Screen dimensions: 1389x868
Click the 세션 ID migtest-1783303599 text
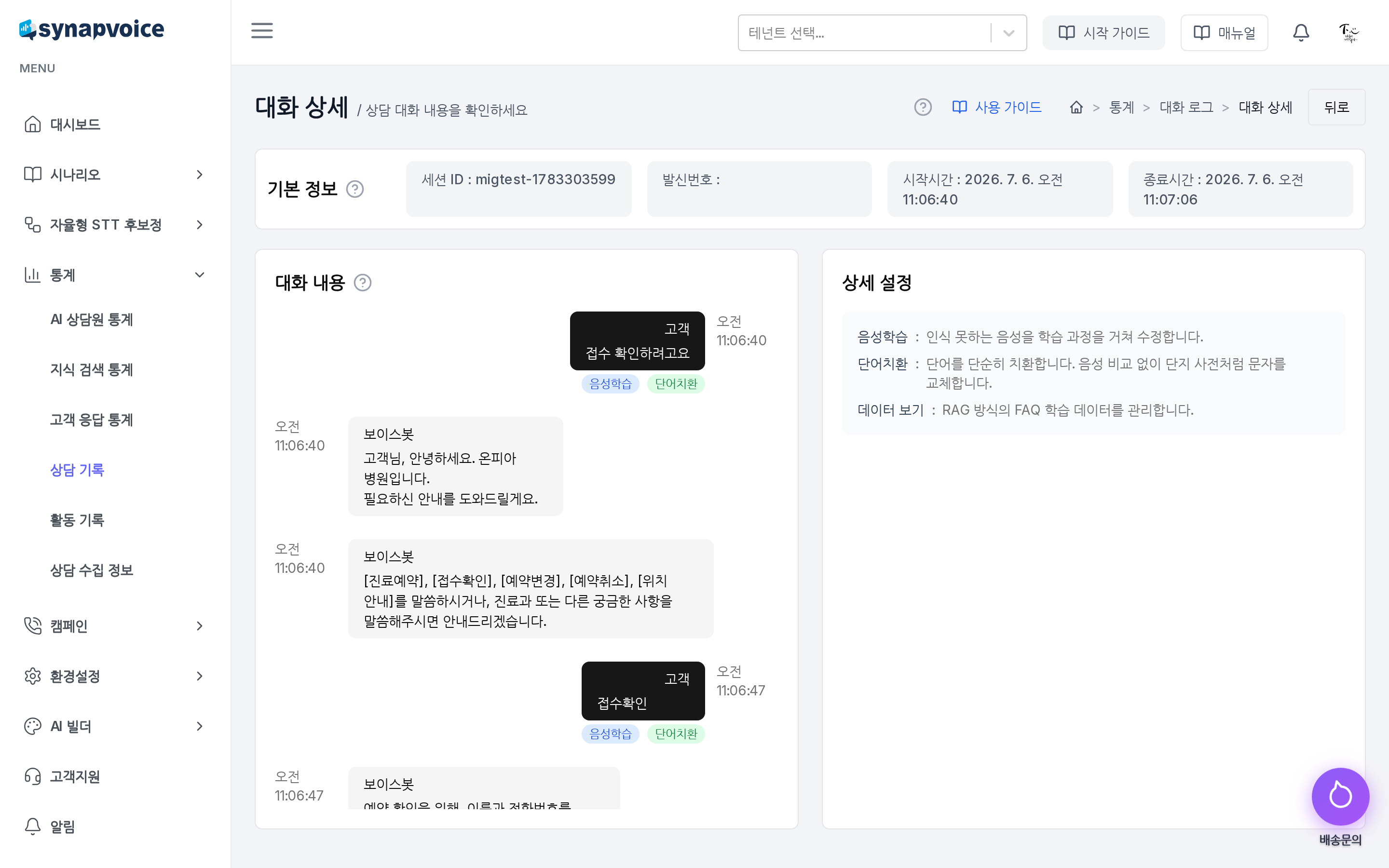(518, 180)
